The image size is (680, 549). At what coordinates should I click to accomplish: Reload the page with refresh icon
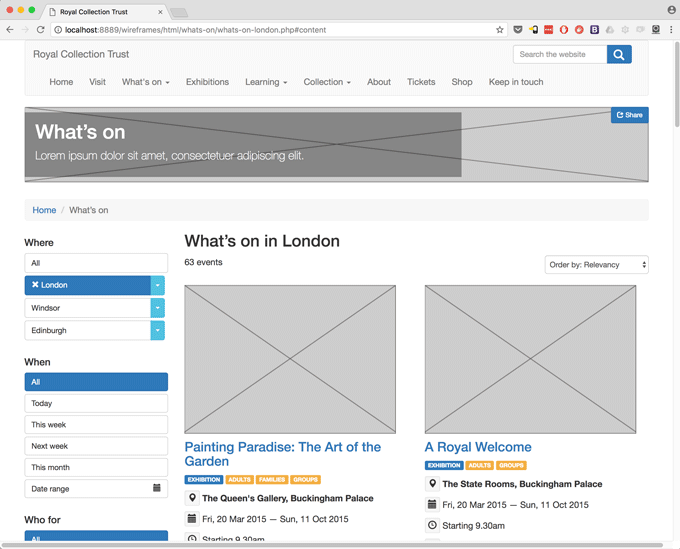[40, 29]
